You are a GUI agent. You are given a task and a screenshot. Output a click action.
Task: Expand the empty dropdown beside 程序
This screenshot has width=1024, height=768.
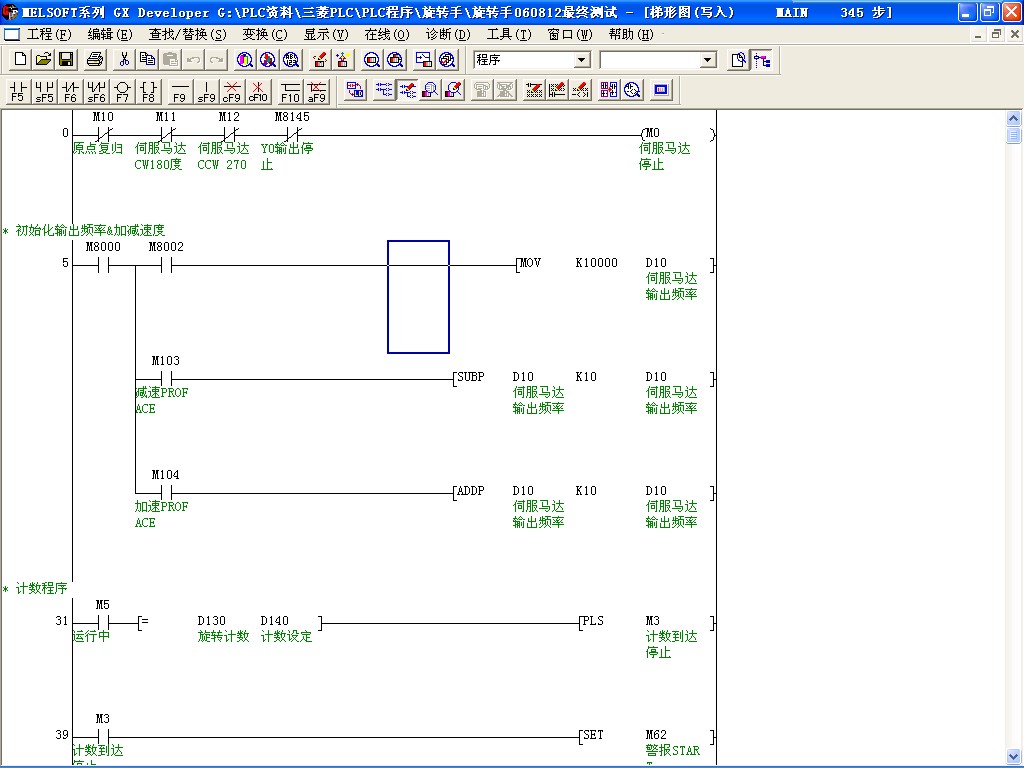708,60
